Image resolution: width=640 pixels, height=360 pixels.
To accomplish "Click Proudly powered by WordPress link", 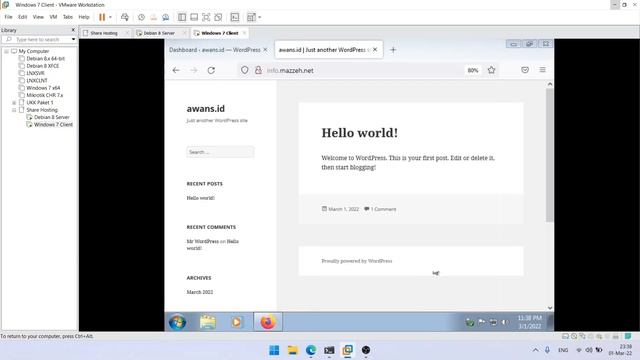I will [x=356, y=261].
